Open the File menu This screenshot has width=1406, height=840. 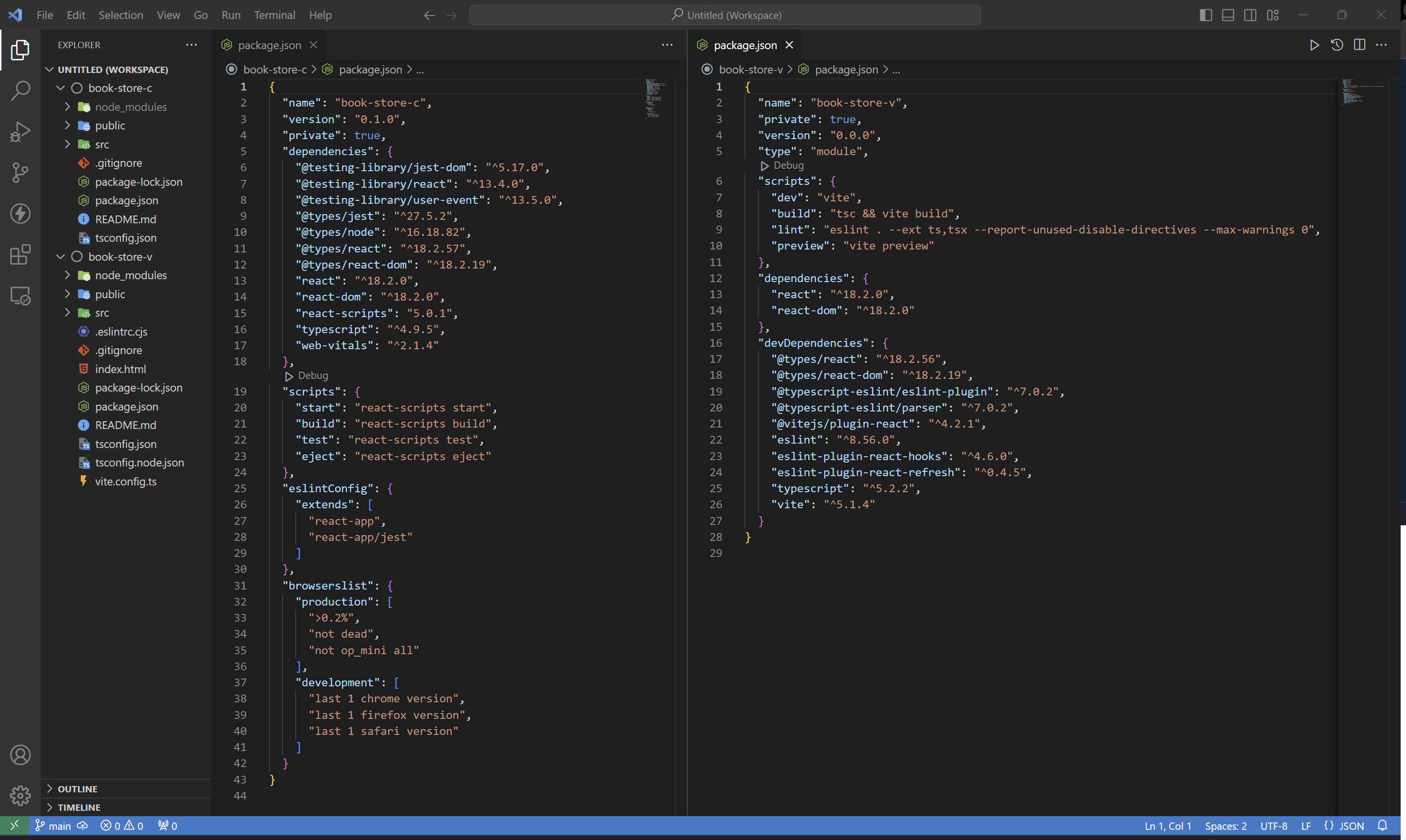(45, 15)
